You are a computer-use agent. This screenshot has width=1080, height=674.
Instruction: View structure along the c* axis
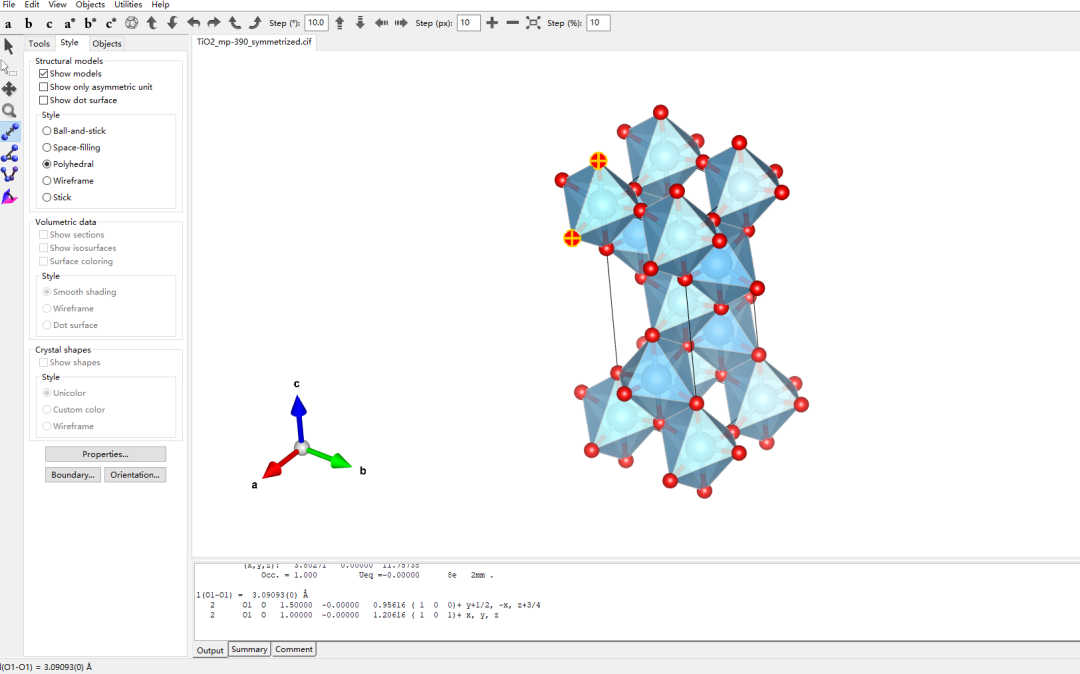click(111, 23)
